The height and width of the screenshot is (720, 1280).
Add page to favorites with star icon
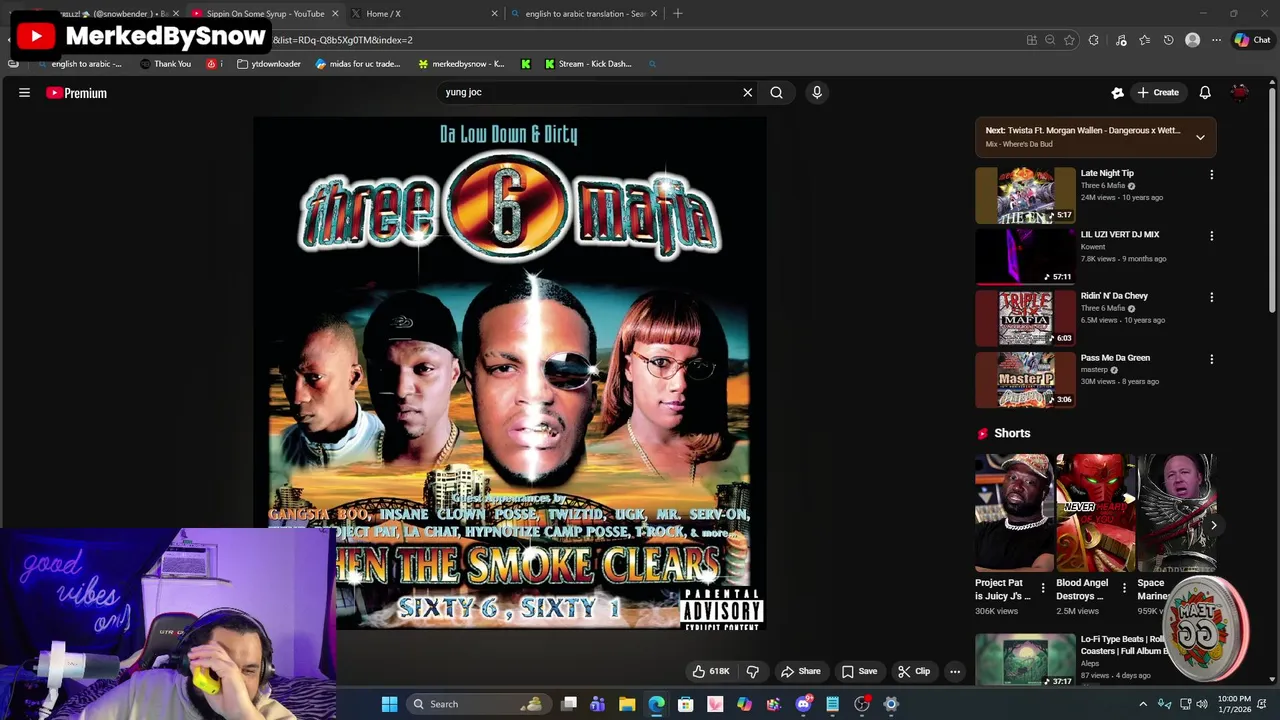point(1069,40)
